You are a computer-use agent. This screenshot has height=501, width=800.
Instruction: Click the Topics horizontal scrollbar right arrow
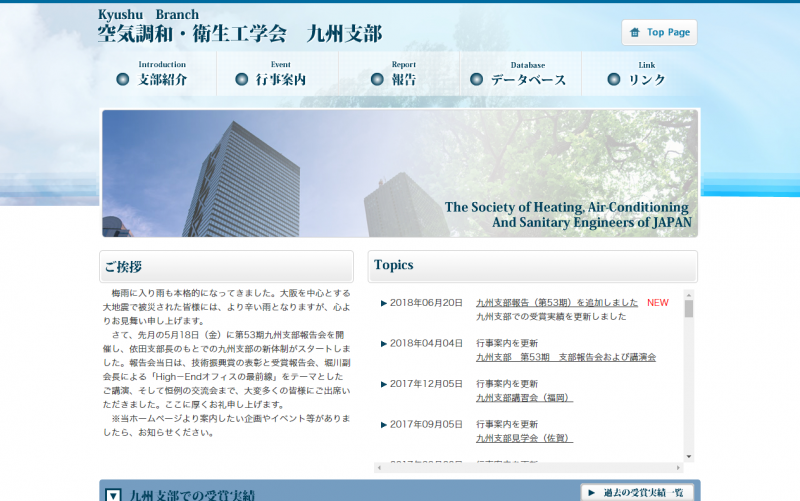pyautogui.click(x=678, y=467)
